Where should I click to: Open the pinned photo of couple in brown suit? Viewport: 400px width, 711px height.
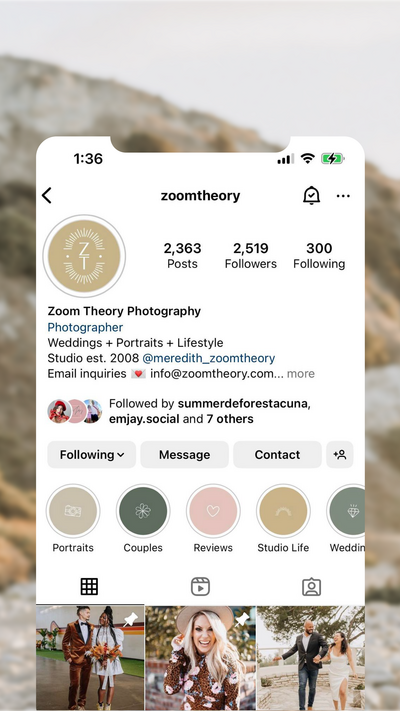coord(90,658)
